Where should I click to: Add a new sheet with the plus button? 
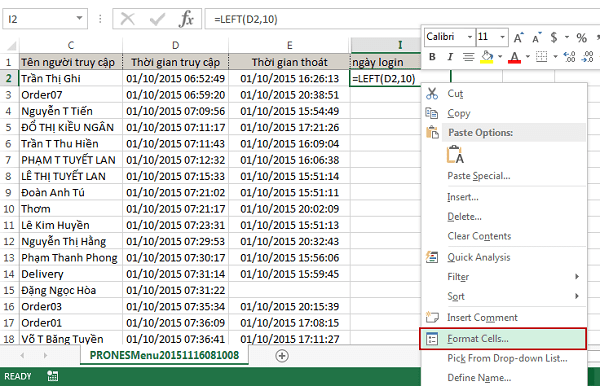[x=282, y=356]
